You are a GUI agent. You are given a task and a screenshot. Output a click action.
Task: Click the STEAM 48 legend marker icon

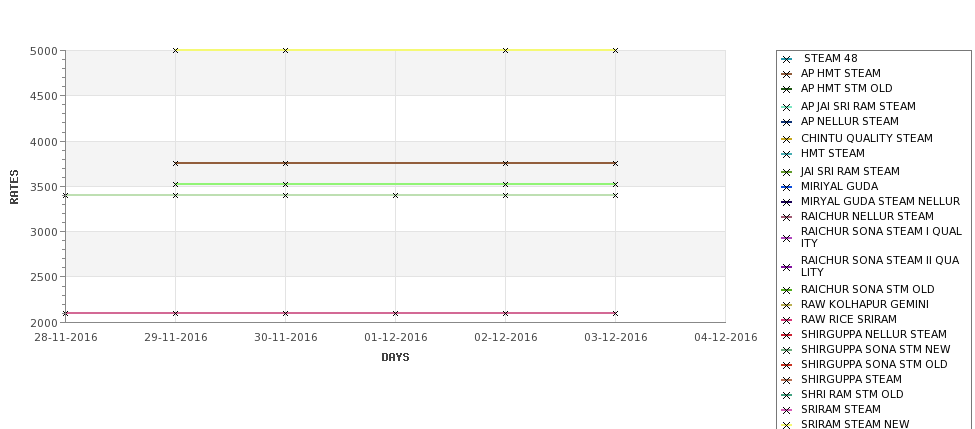coord(786,60)
